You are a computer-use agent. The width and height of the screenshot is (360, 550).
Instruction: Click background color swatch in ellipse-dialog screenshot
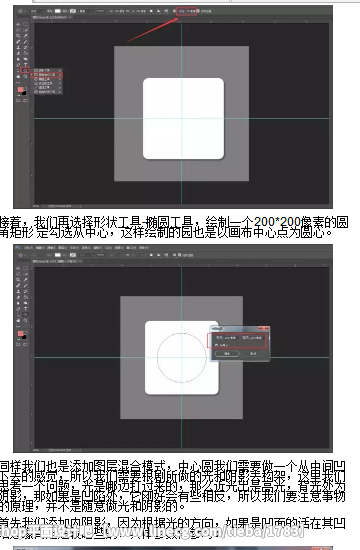(x=24, y=337)
